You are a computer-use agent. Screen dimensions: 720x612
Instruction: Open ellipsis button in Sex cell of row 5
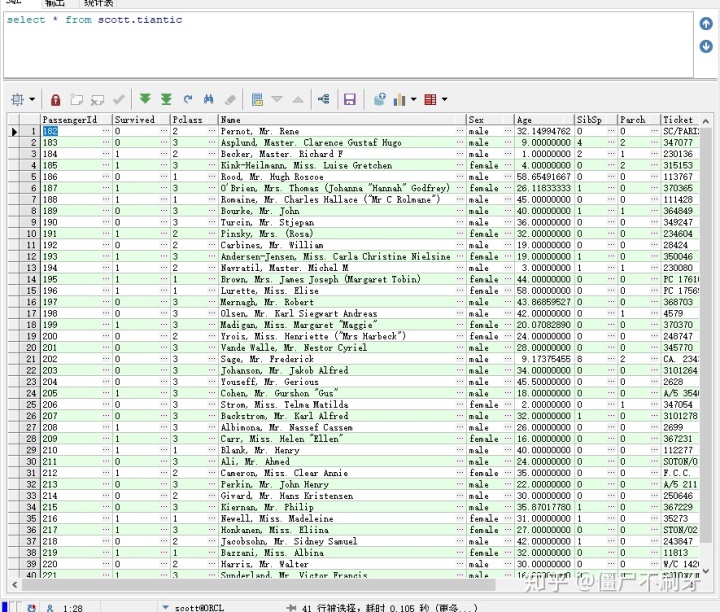[x=508, y=177]
